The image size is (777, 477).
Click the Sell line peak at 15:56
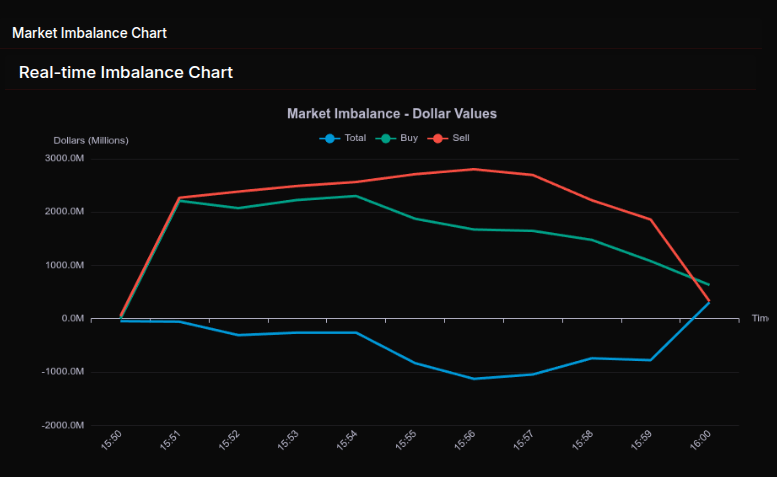(x=473, y=169)
